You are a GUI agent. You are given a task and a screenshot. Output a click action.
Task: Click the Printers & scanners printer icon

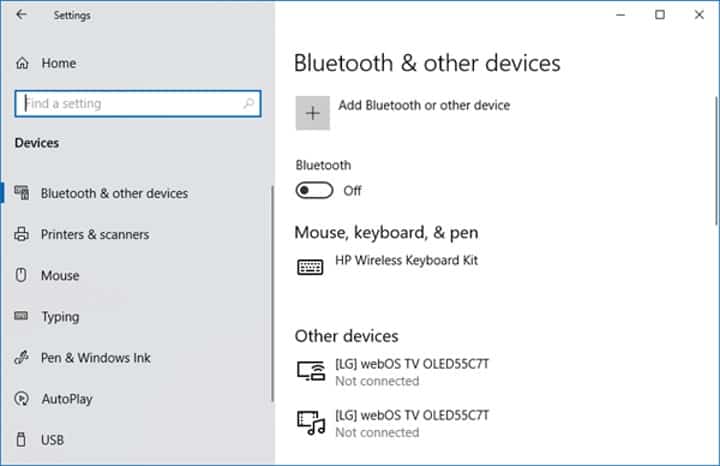pyautogui.click(x=21, y=234)
